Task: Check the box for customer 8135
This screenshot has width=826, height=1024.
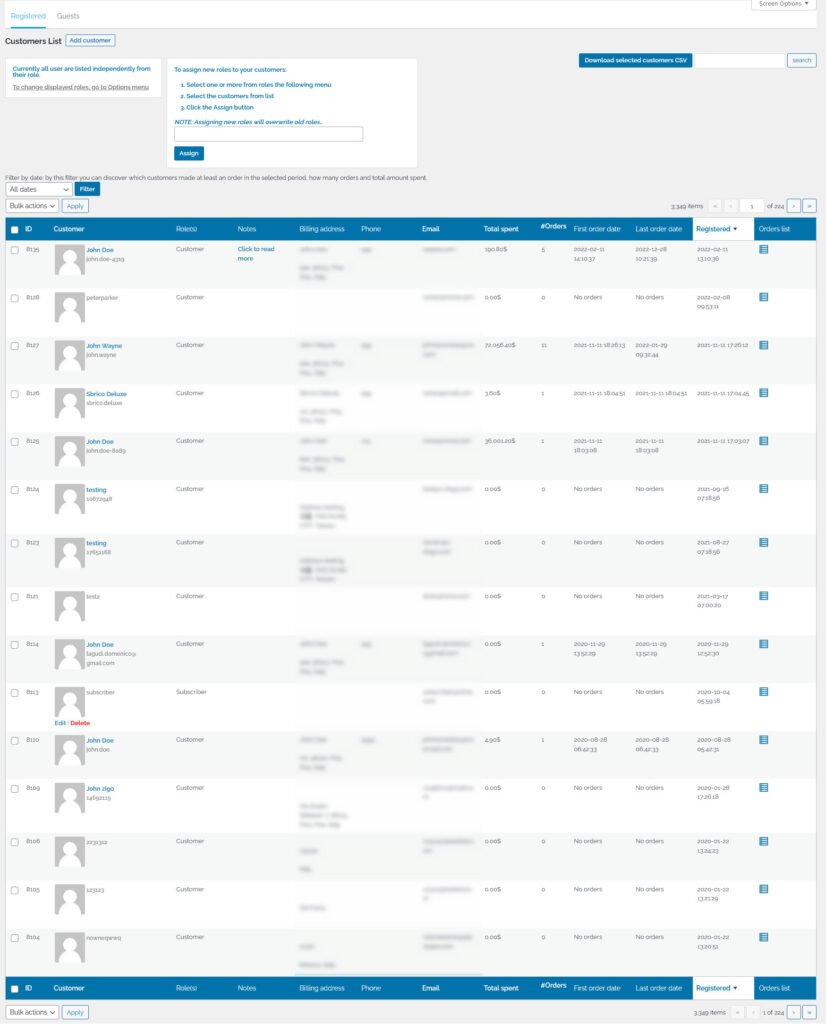Action: click(14, 250)
